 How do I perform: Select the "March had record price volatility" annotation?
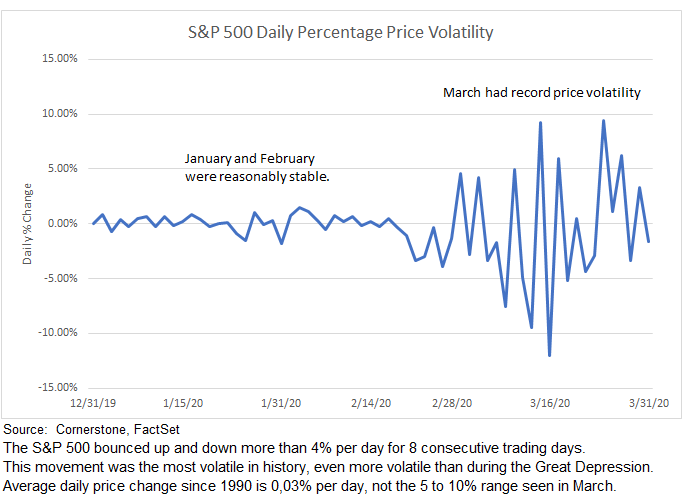click(x=541, y=93)
